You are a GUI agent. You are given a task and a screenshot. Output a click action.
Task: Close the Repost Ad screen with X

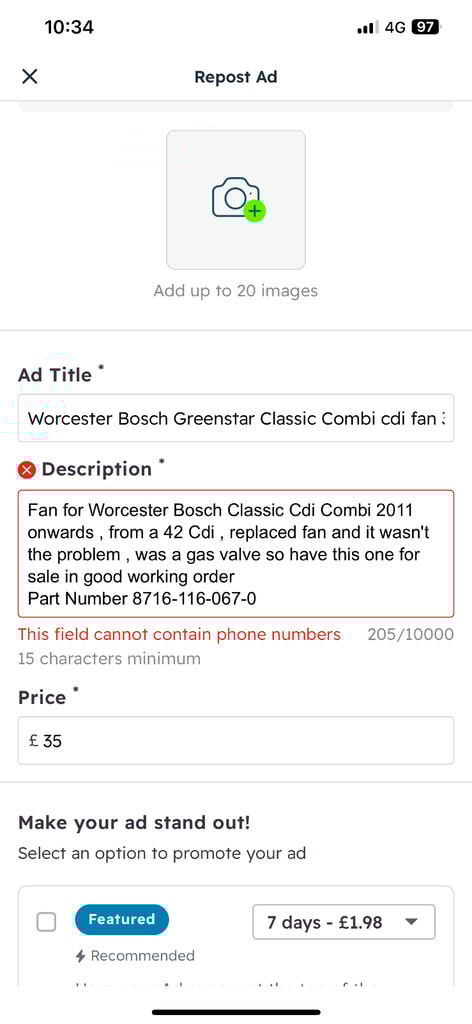click(x=29, y=76)
